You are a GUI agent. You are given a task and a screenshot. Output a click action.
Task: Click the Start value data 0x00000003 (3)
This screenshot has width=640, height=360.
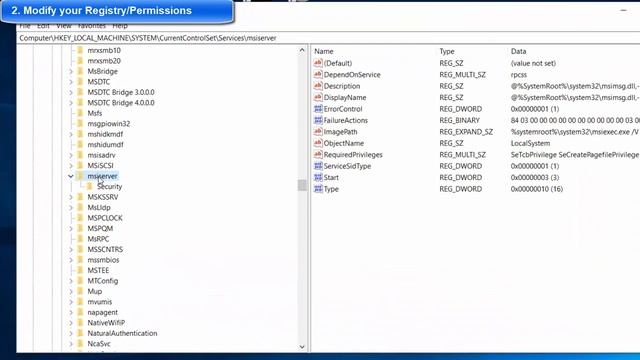535,177
